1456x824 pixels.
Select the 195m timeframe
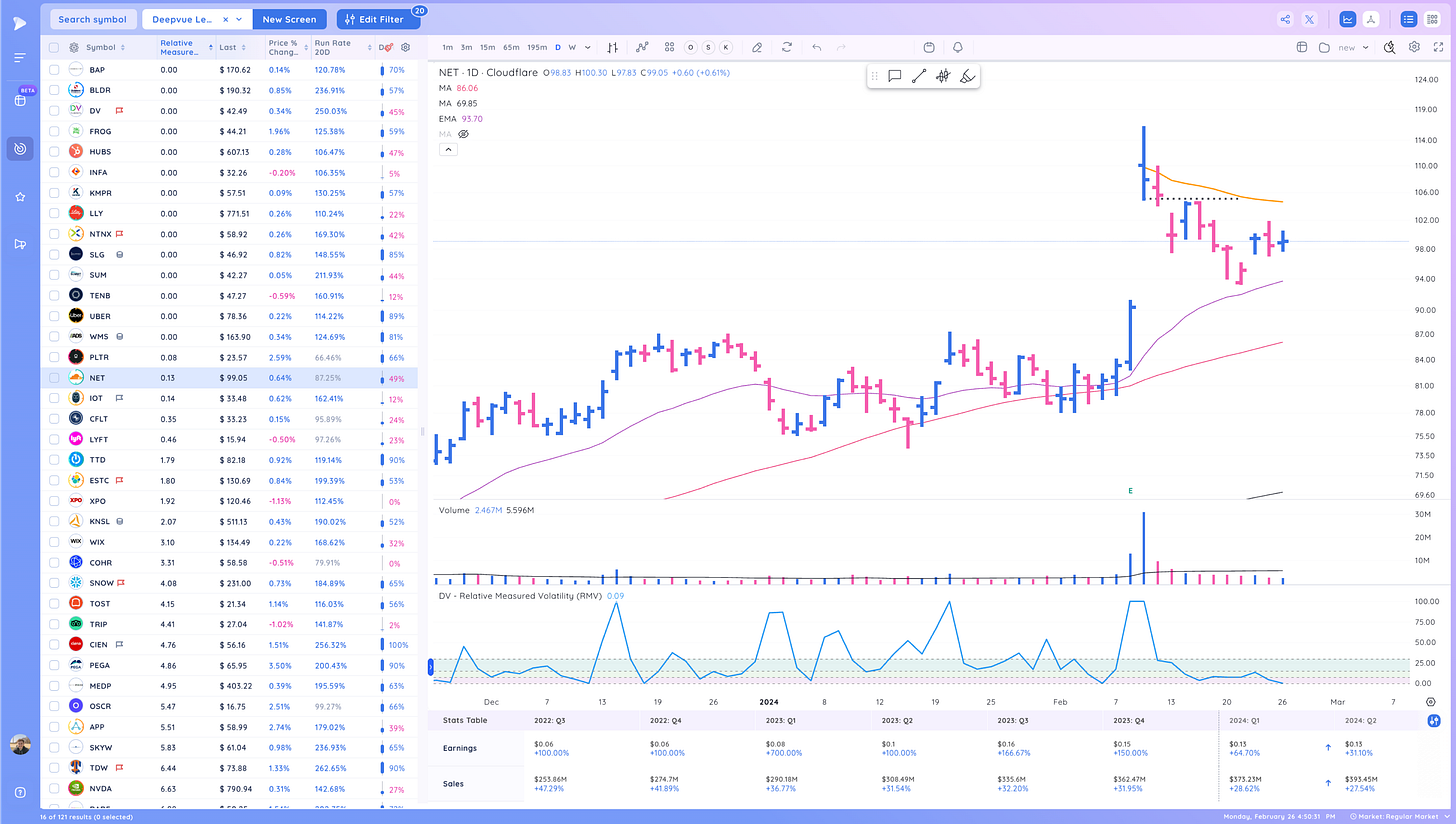click(x=538, y=47)
